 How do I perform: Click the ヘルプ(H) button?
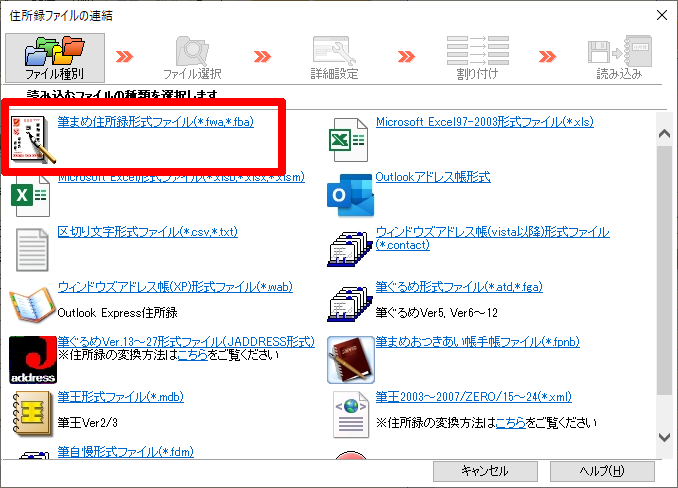click(602, 471)
